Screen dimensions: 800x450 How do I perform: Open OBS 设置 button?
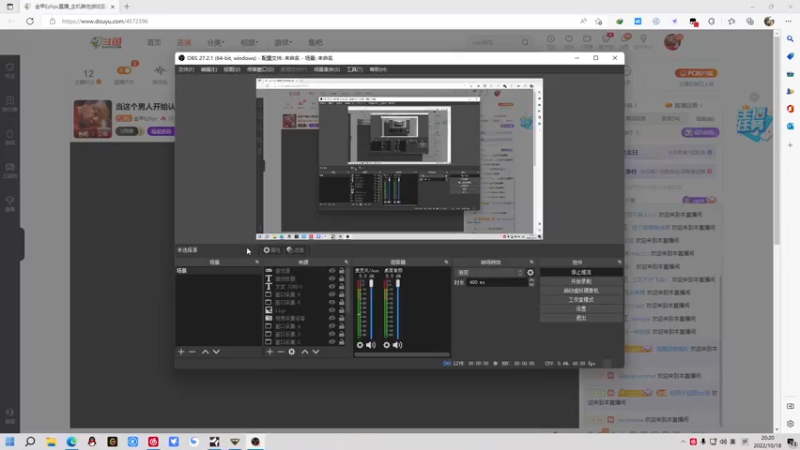(x=581, y=309)
